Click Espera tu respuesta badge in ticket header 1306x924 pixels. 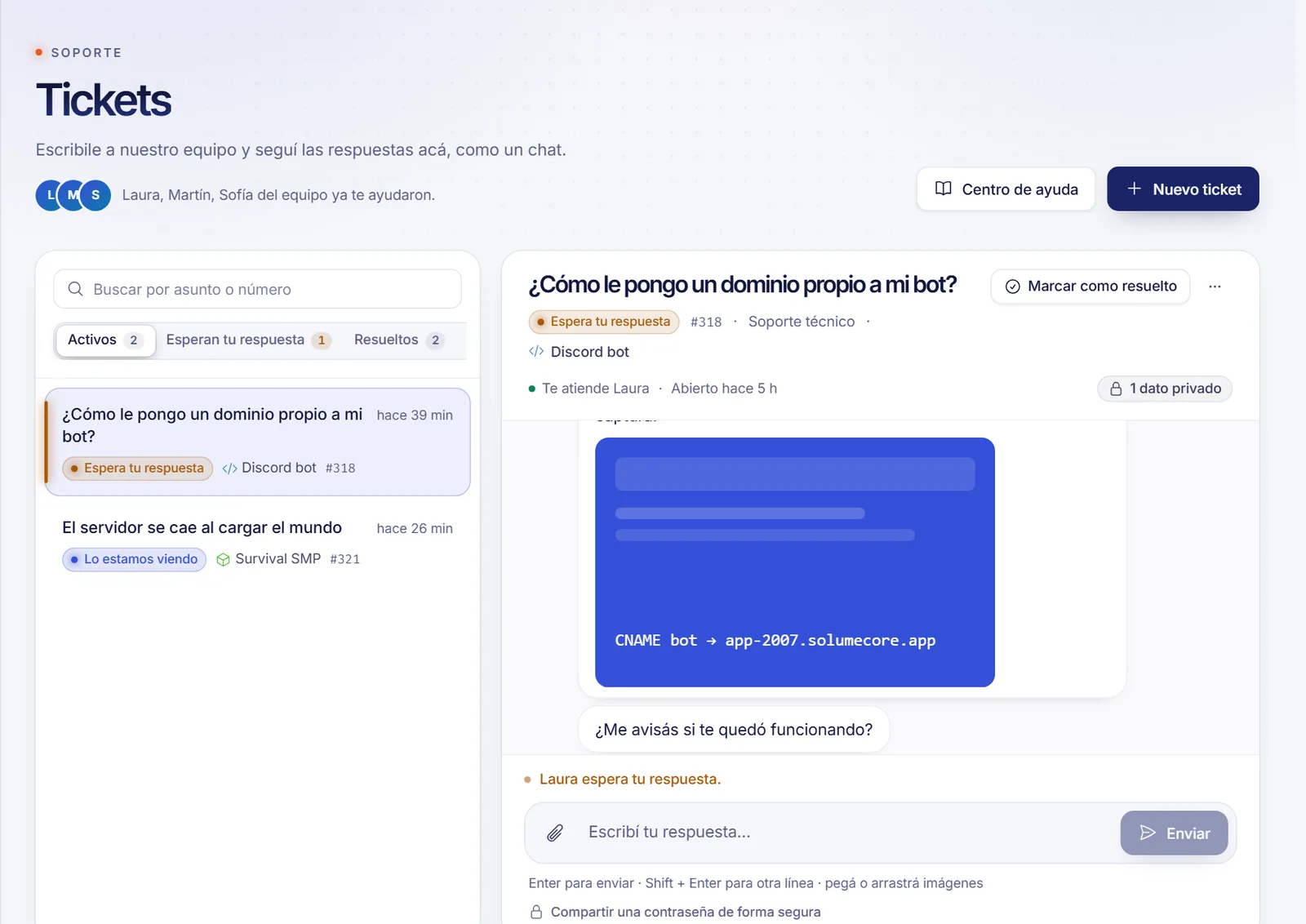pyautogui.click(x=604, y=322)
